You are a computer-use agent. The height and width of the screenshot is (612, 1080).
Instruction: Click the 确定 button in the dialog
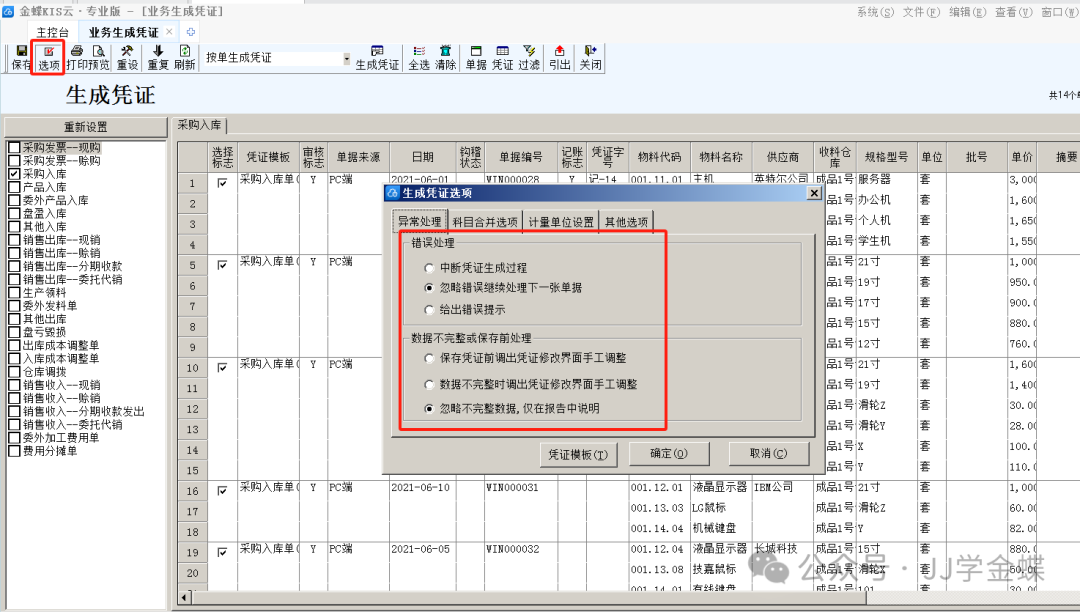coord(668,454)
